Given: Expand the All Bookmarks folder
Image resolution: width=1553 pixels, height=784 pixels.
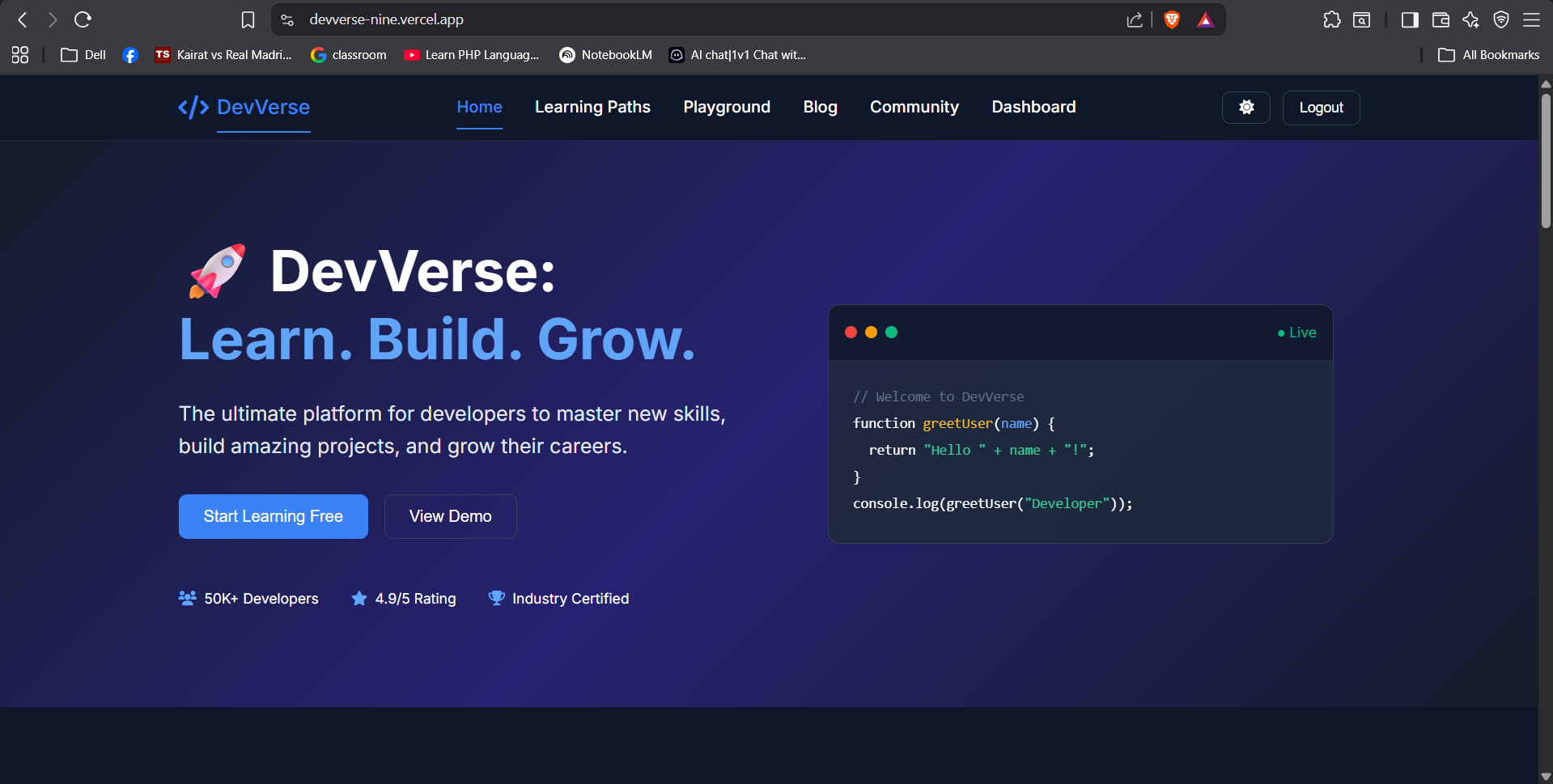Looking at the screenshot, I should click(1488, 54).
